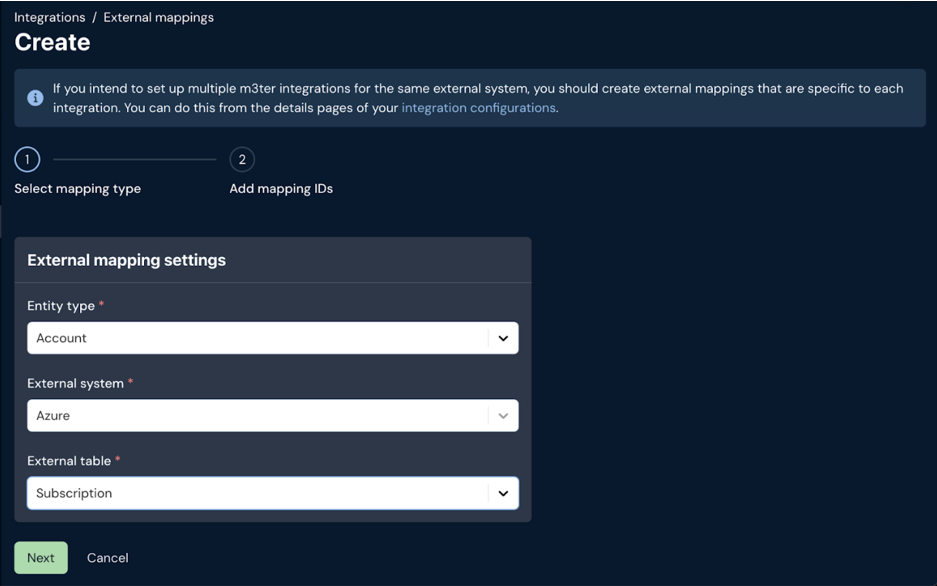The height and width of the screenshot is (586, 937).
Task: Click the External mapping settings heading
Action: (126, 260)
